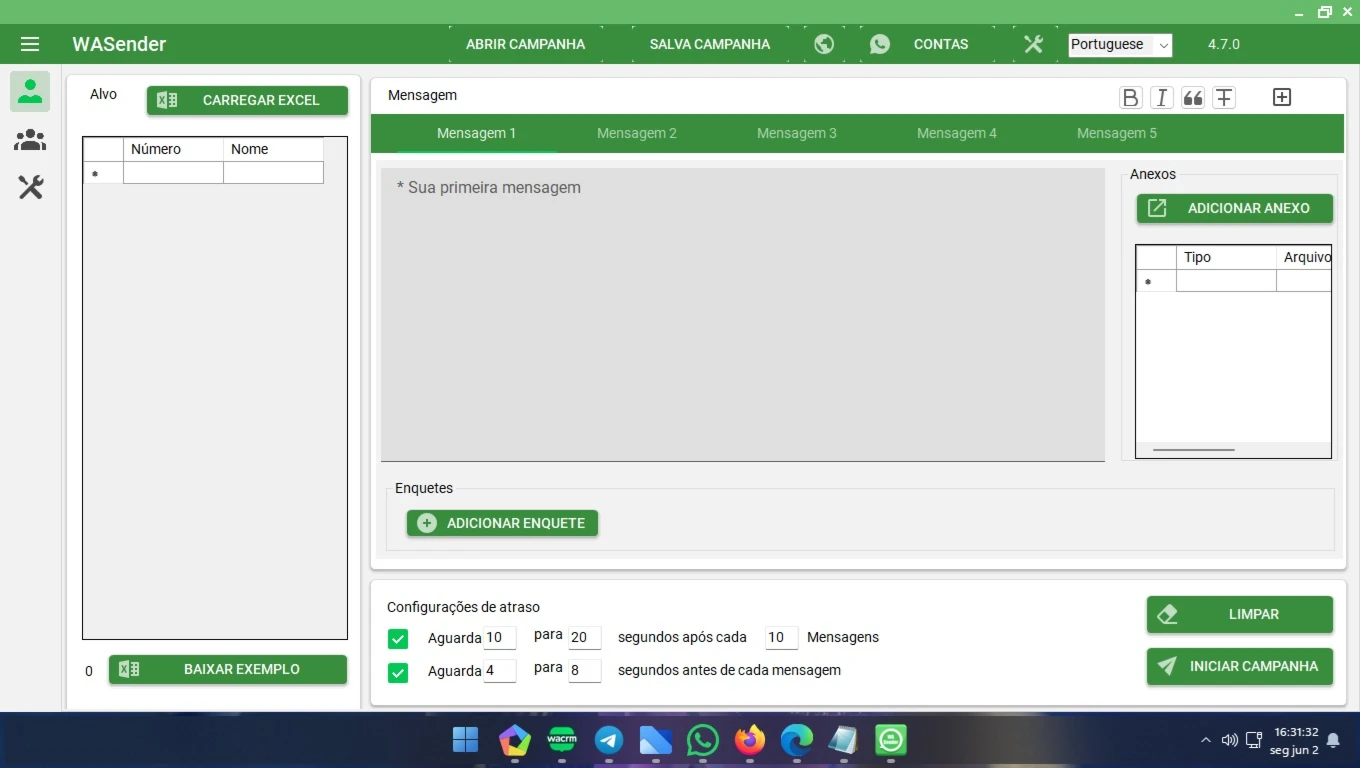Open notification bell in system tray

(1333, 740)
